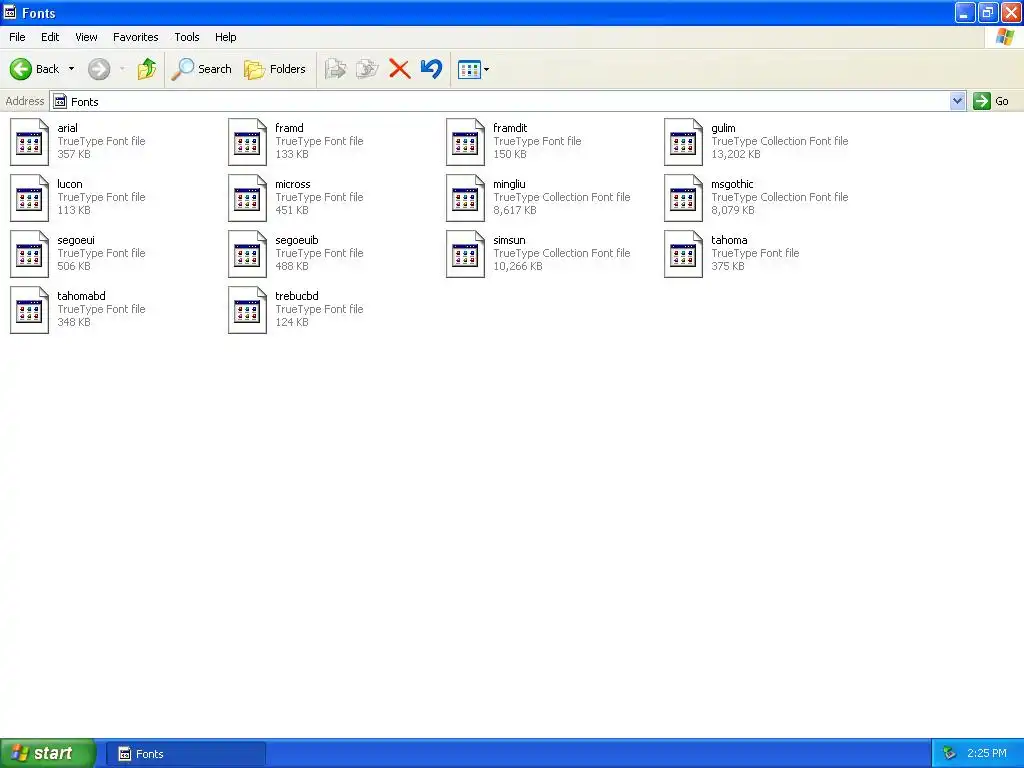Image resolution: width=1024 pixels, height=768 pixels.
Task: Click the Windows flag logo throbber
Action: (1005, 37)
